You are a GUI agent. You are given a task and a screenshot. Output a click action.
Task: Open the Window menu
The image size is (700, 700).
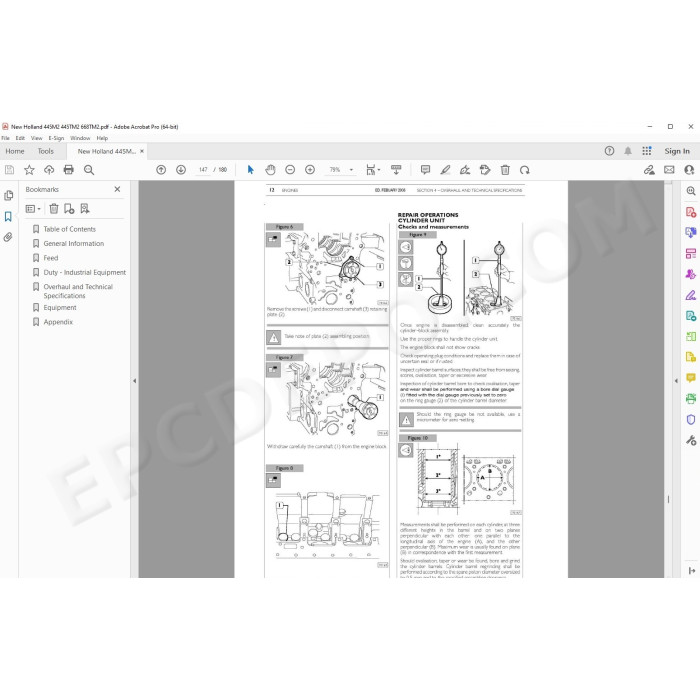click(80, 138)
